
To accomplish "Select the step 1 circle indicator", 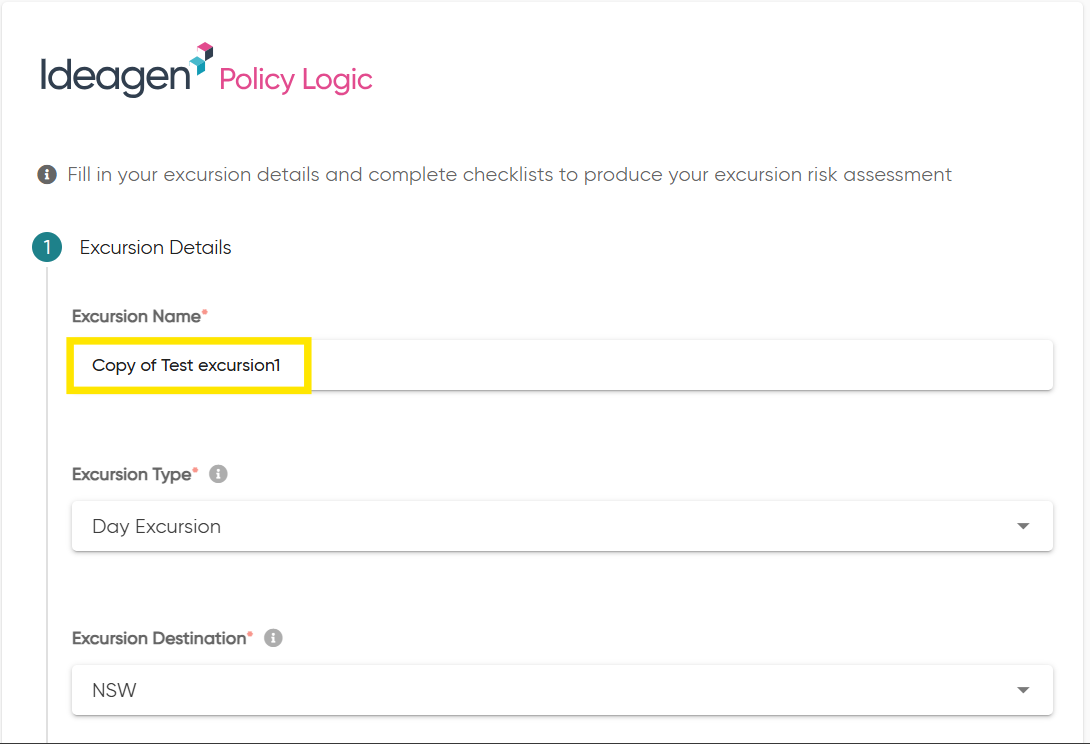I will 47,248.
